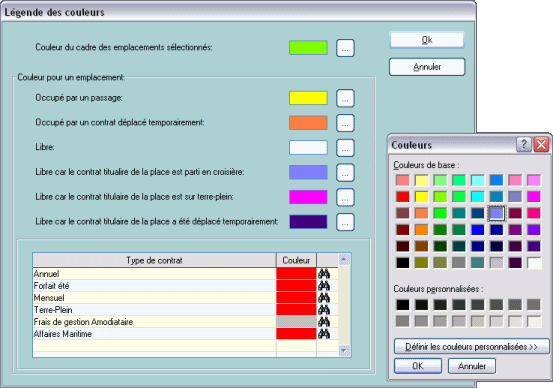Viewport: 553px width, 388px height.
Task: Click binoculars icon in Mensuel row
Action: coord(324,298)
